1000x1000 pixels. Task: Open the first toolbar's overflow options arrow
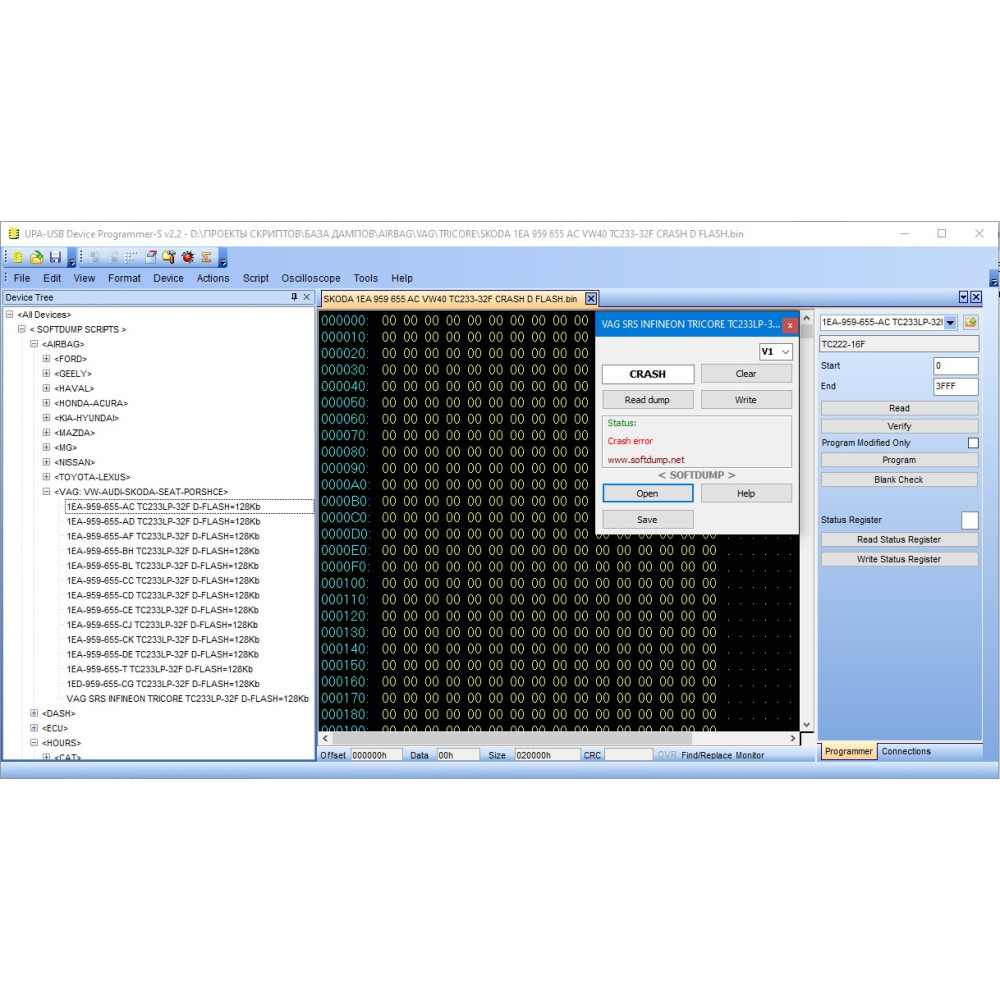[x=71, y=260]
